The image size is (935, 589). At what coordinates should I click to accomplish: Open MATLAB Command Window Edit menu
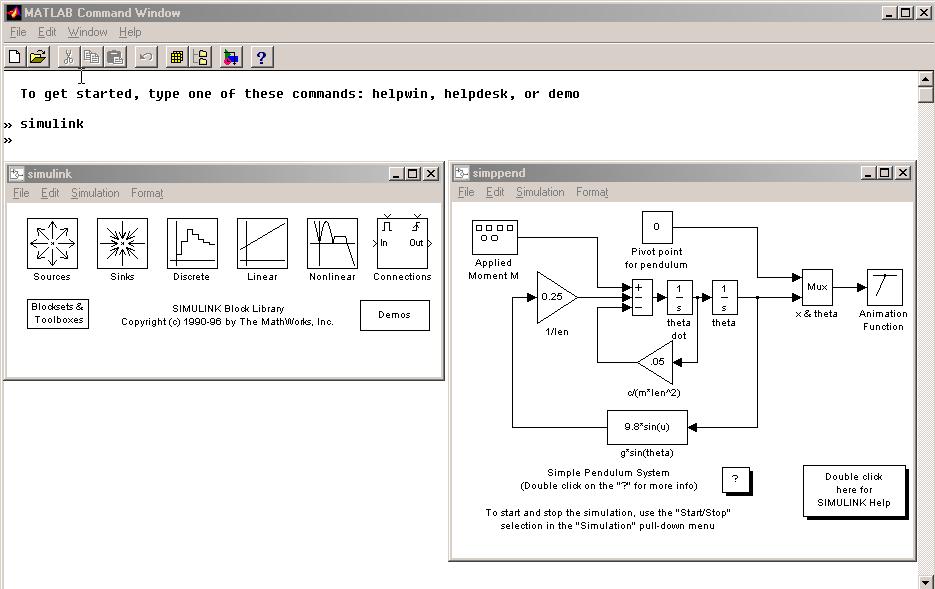[47, 32]
